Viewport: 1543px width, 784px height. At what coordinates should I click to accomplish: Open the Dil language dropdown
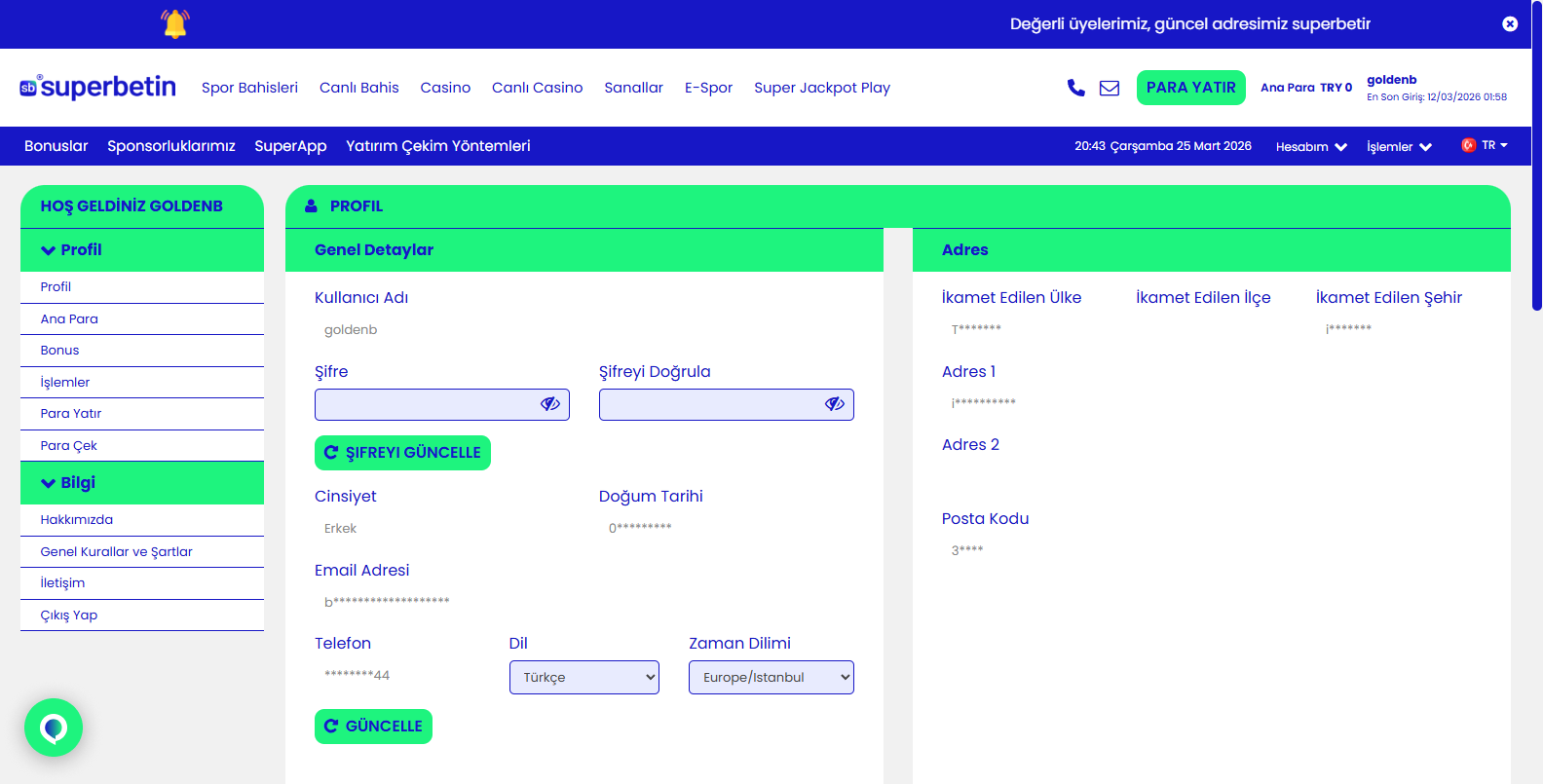point(583,678)
